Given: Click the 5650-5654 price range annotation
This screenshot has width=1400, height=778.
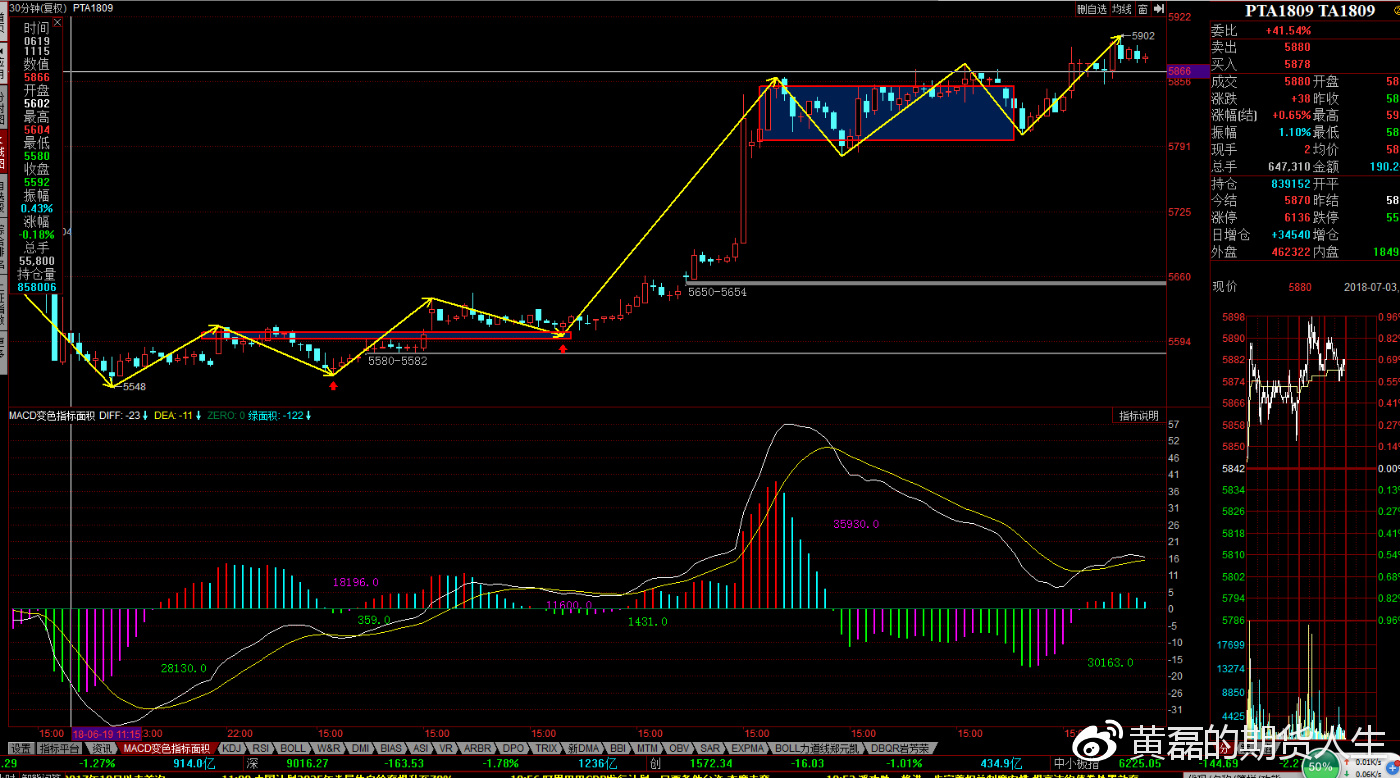Looking at the screenshot, I should tap(717, 292).
